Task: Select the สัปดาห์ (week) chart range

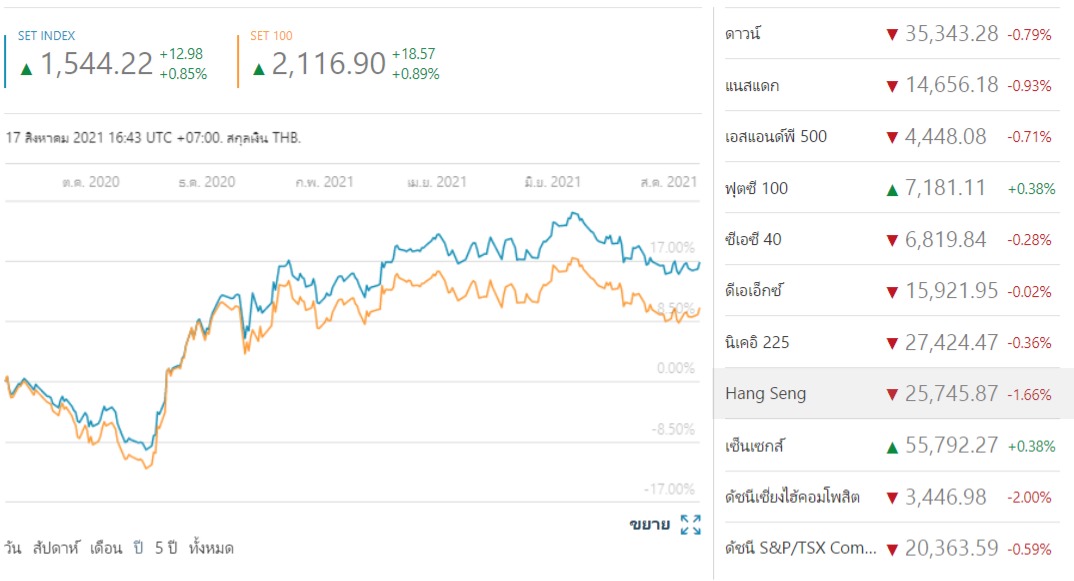Action: click(x=55, y=548)
